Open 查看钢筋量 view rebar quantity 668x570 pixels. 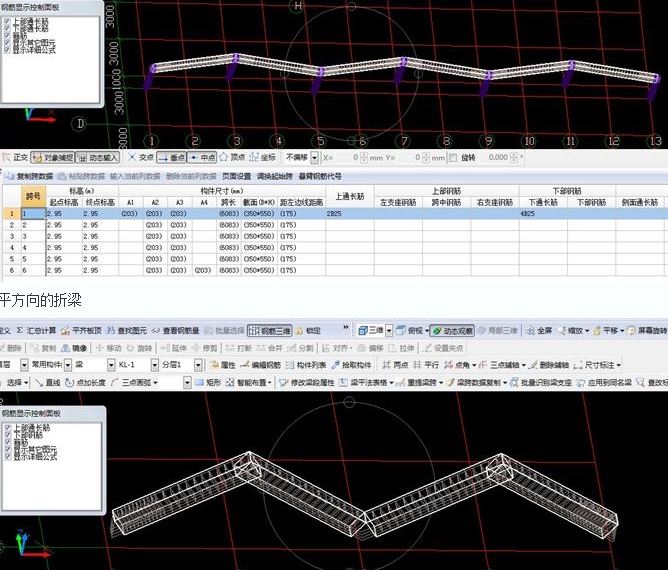pos(175,331)
